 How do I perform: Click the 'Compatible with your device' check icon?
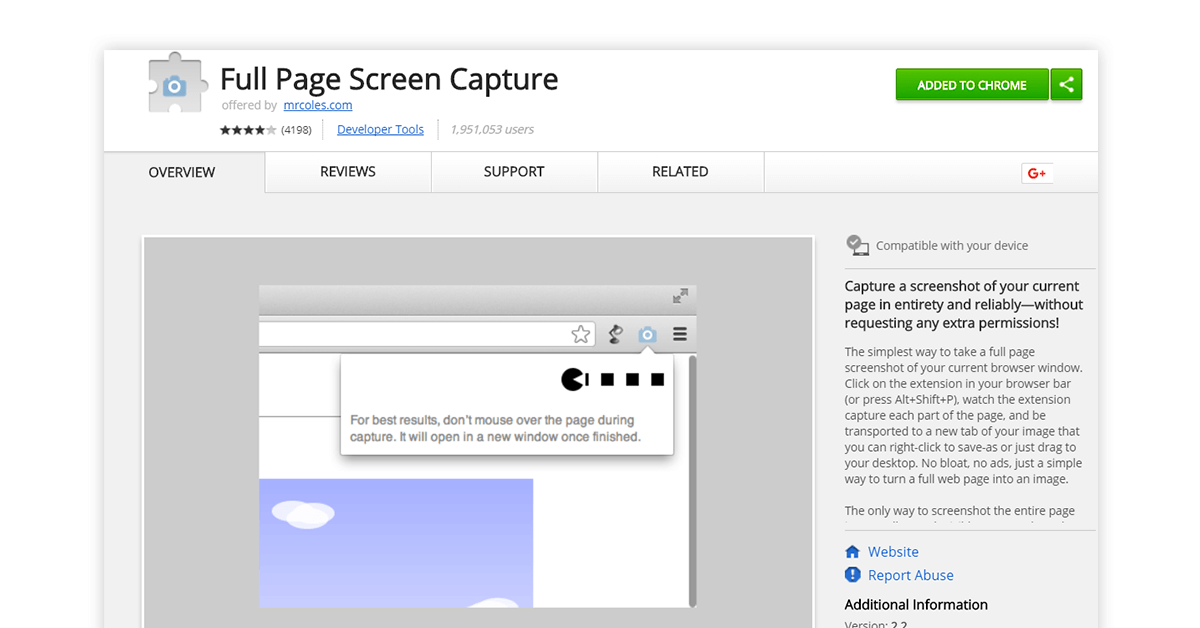click(857, 245)
